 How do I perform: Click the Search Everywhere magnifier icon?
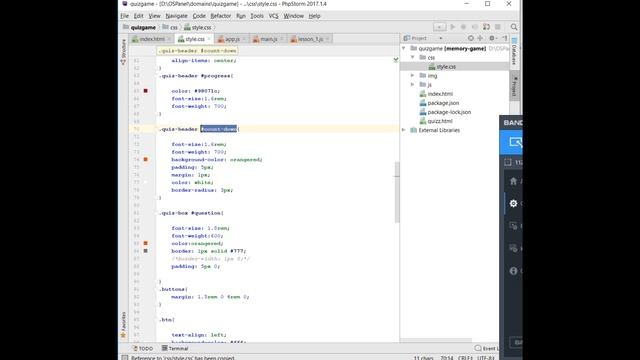click(x=514, y=27)
